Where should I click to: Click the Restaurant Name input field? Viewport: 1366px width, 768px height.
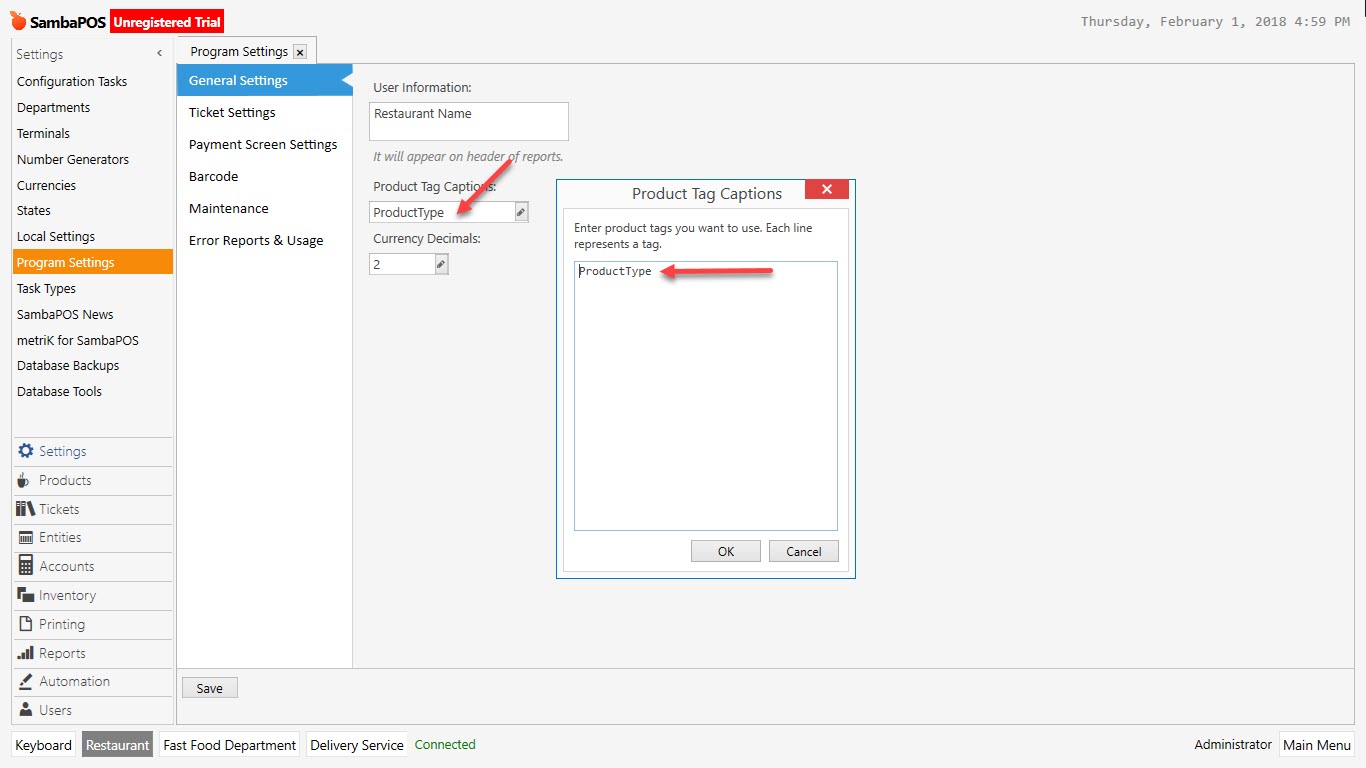[468, 121]
